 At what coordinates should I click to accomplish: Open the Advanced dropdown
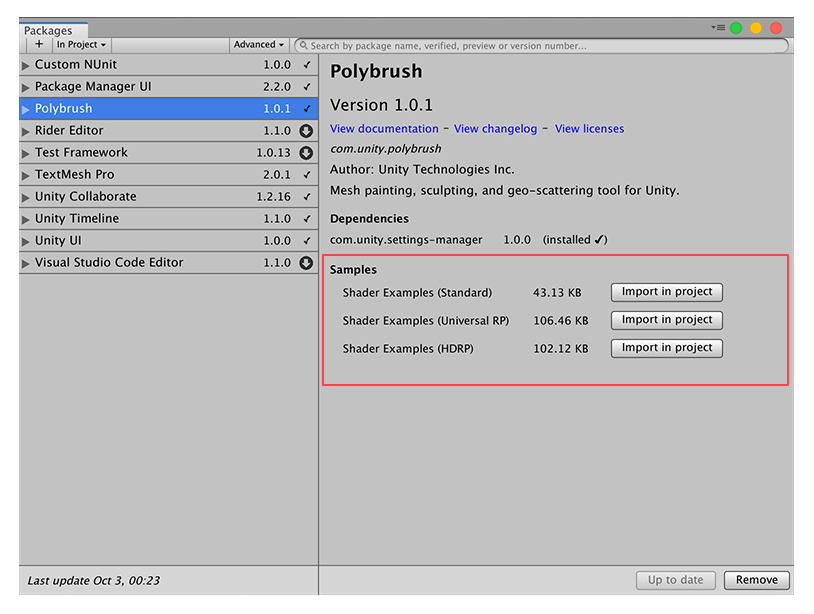pyautogui.click(x=258, y=44)
